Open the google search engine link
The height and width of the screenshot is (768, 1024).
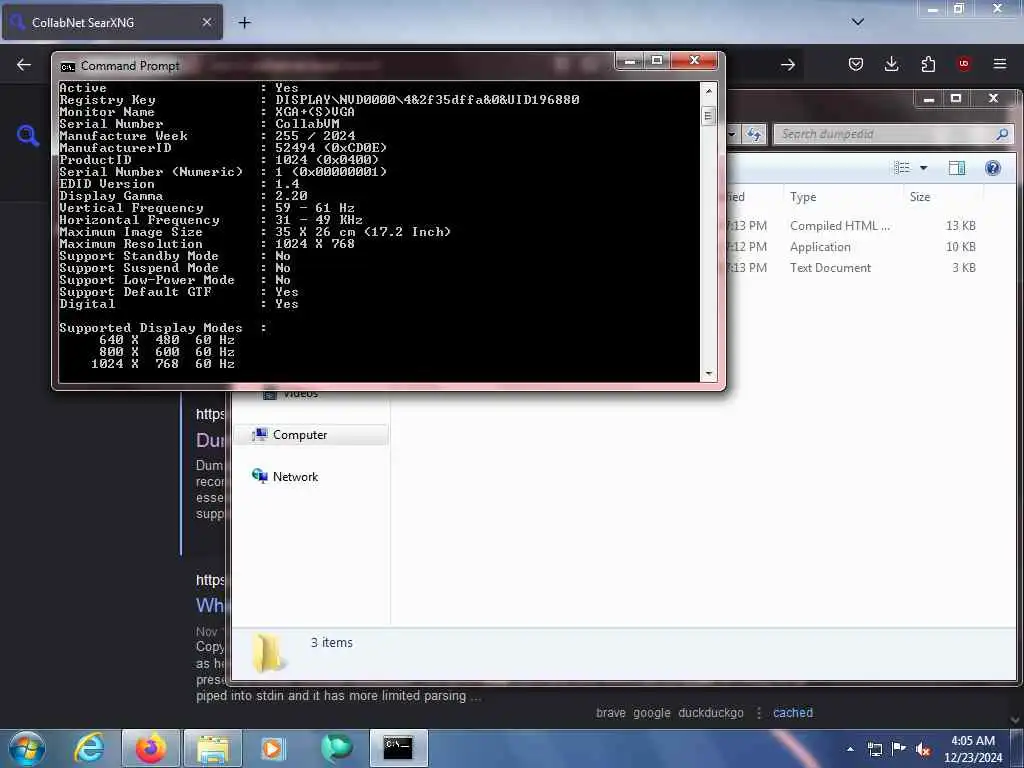pyautogui.click(x=652, y=712)
